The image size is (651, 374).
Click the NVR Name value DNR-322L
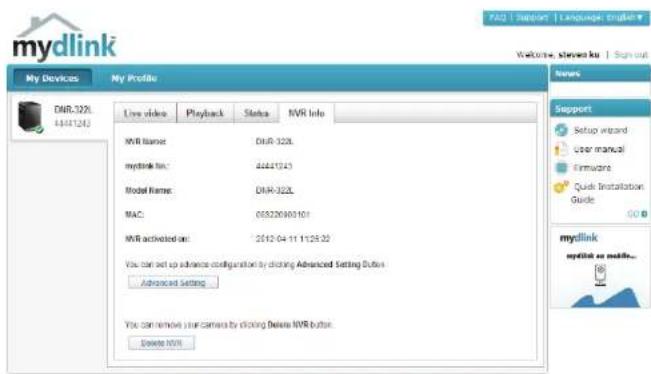(x=274, y=142)
